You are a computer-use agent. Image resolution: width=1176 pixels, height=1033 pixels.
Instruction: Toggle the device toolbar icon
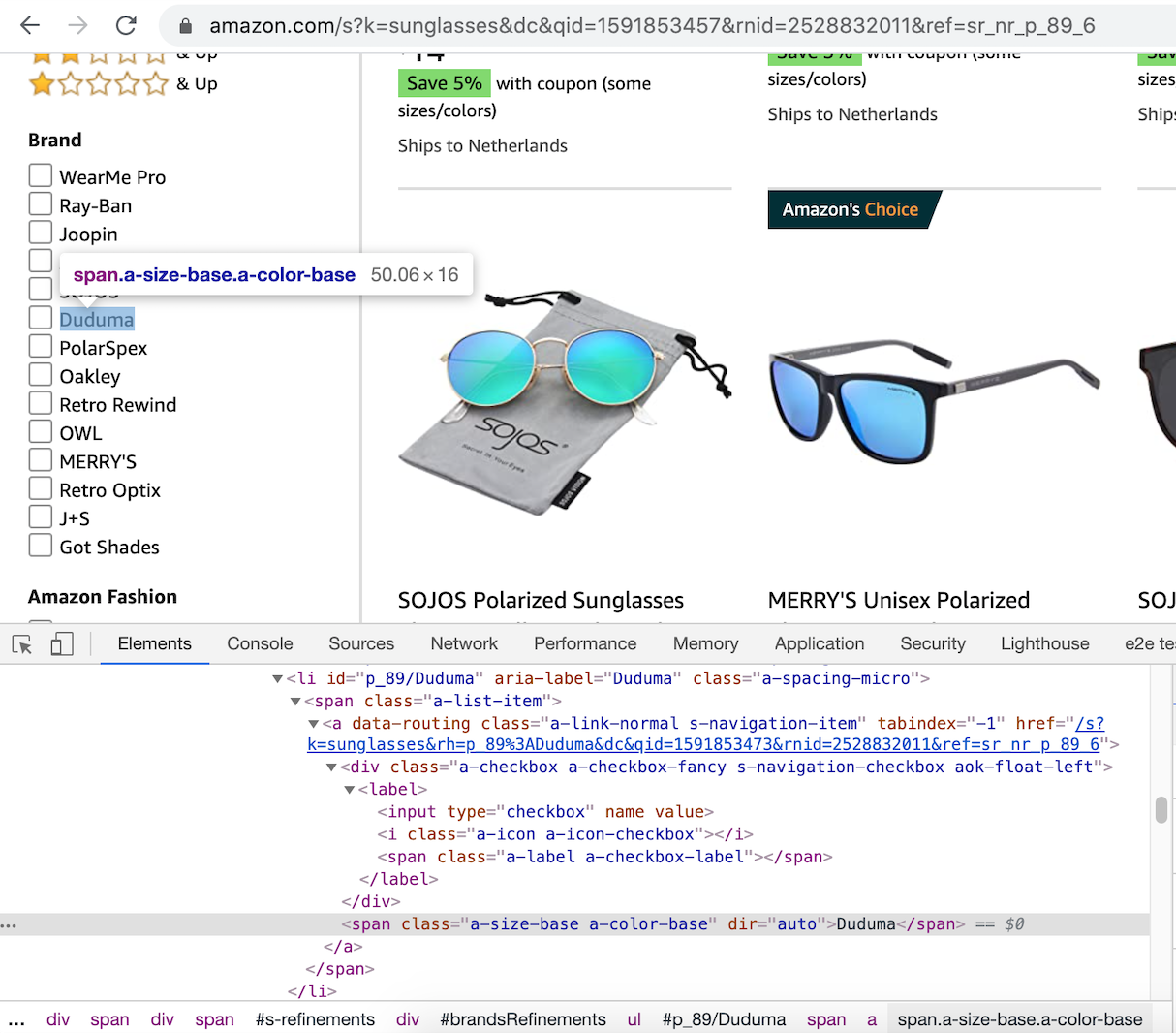(x=62, y=643)
